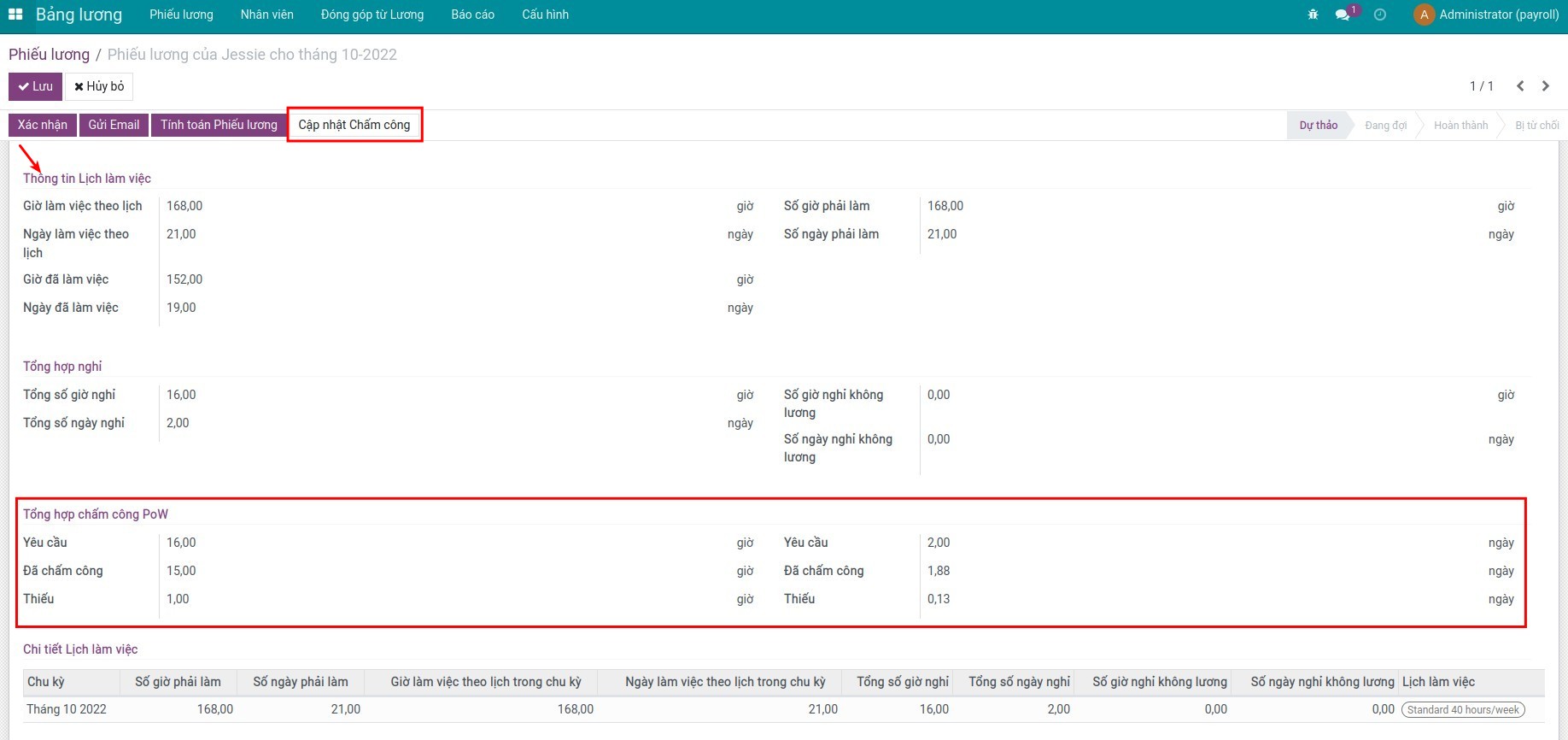Click the bug debug tools icon
The height and width of the screenshot is (740, 1568).
[1313, 15]
